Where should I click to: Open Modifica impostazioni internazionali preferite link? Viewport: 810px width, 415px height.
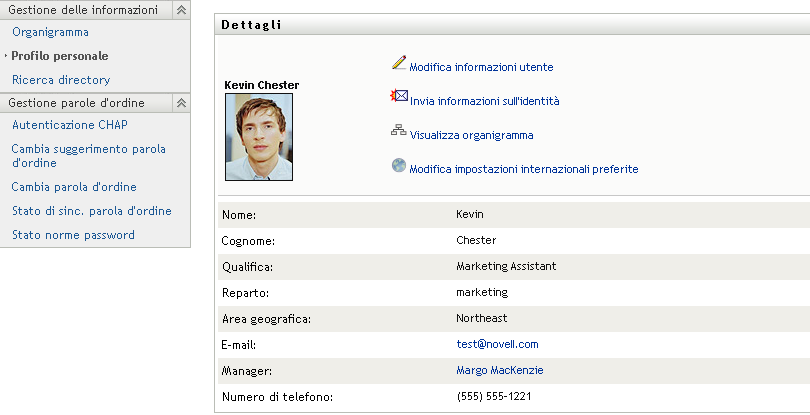[x=523, y=169]
